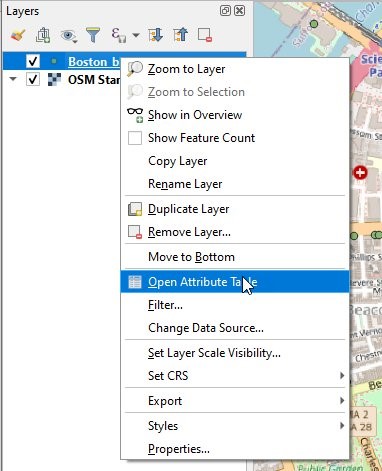The width and height of the screenshot is (382, 471).
Task: Choose Change Data Source...
Action: point(235,328)
